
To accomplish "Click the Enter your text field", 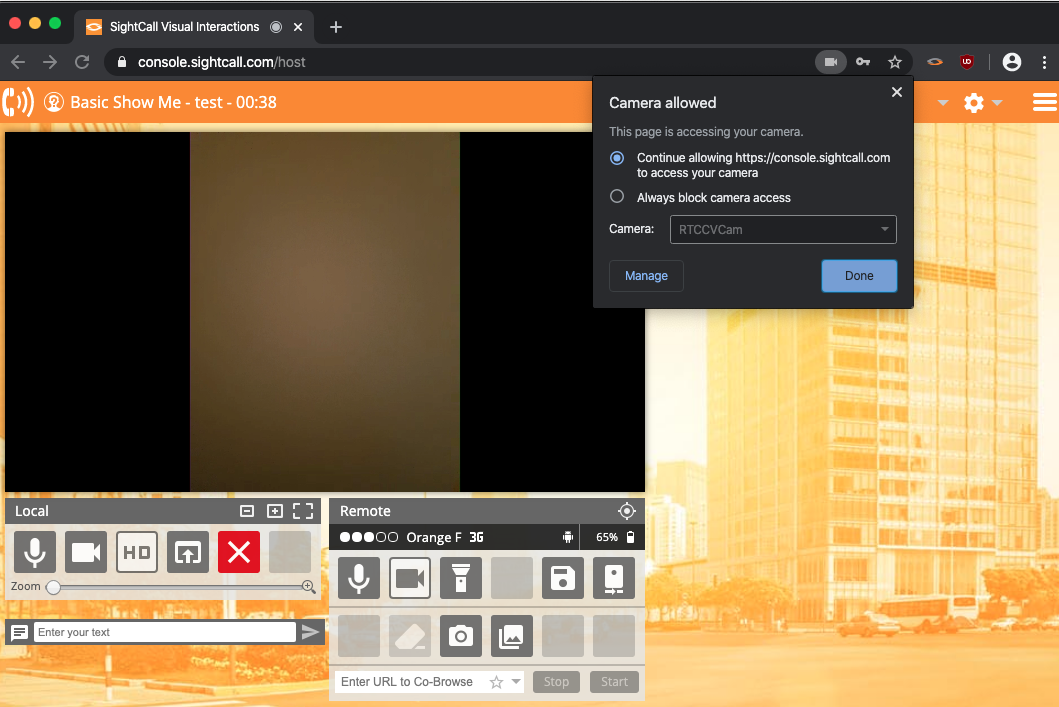I will click(x=165, y=632).
